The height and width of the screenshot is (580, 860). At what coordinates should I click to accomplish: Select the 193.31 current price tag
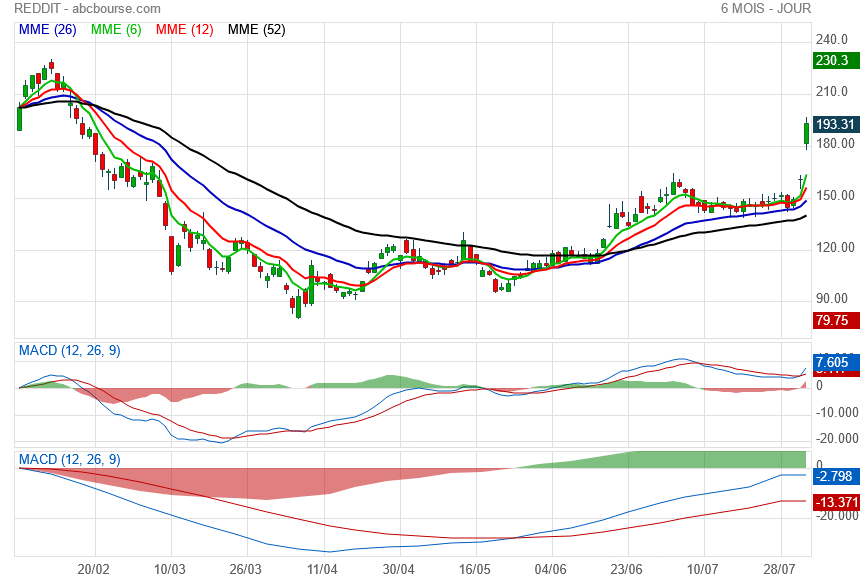[x=836, y=125]
